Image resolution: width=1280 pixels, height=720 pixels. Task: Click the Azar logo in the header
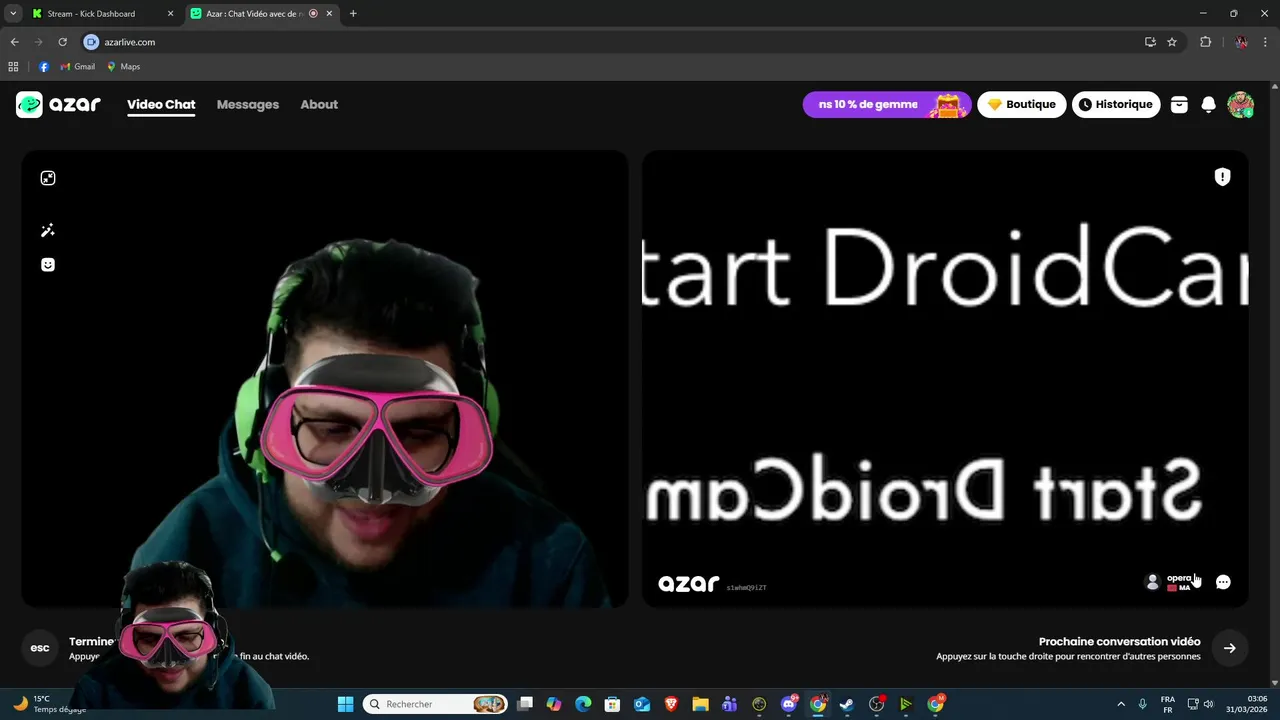click(x=58, y=104)
